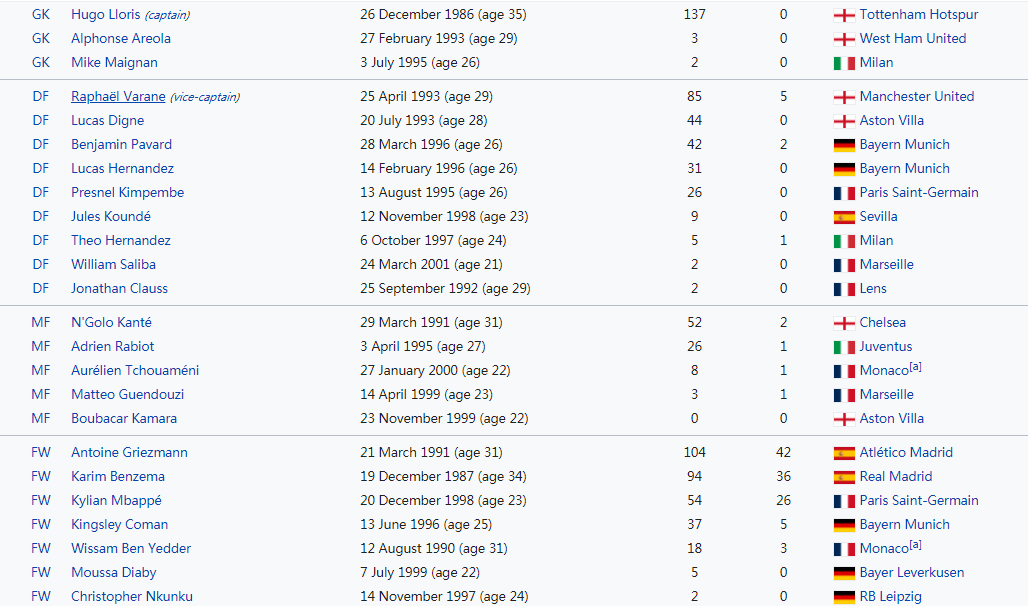Click the Germany flag beside RB Leipzig

click(x=844, y=597)
